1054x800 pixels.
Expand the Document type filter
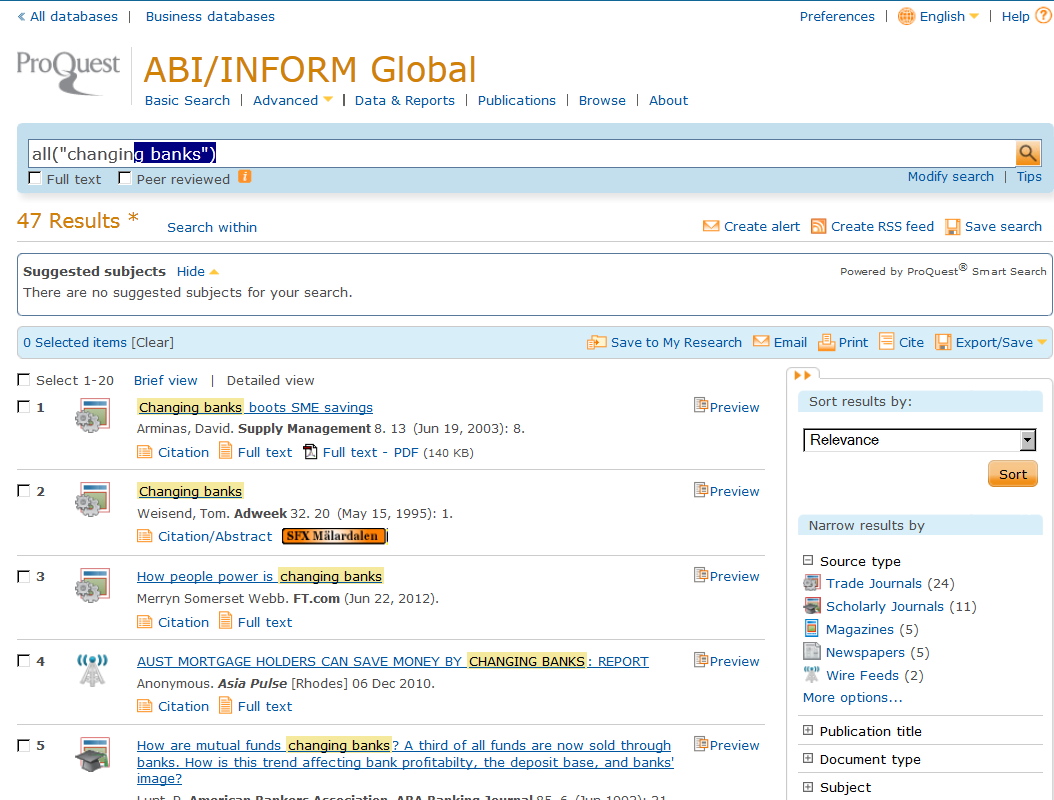point(808,758)
